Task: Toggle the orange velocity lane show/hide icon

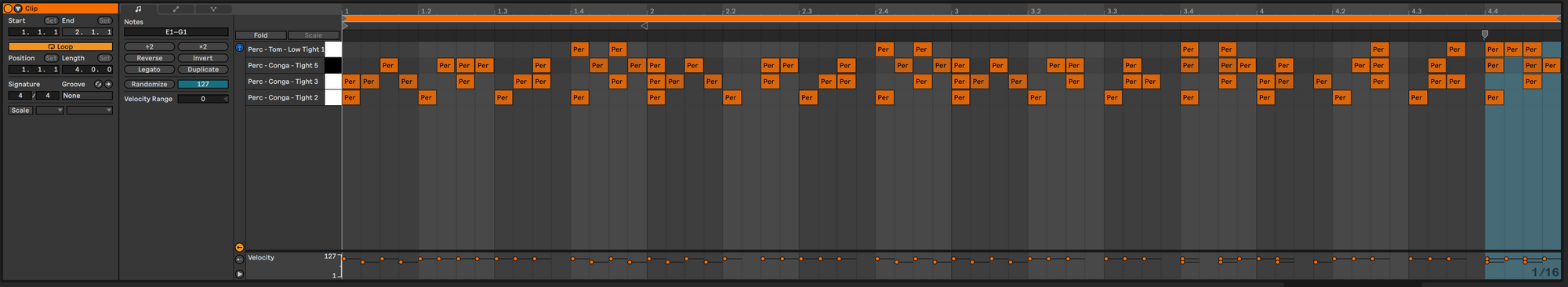Action: coord(239,247)
